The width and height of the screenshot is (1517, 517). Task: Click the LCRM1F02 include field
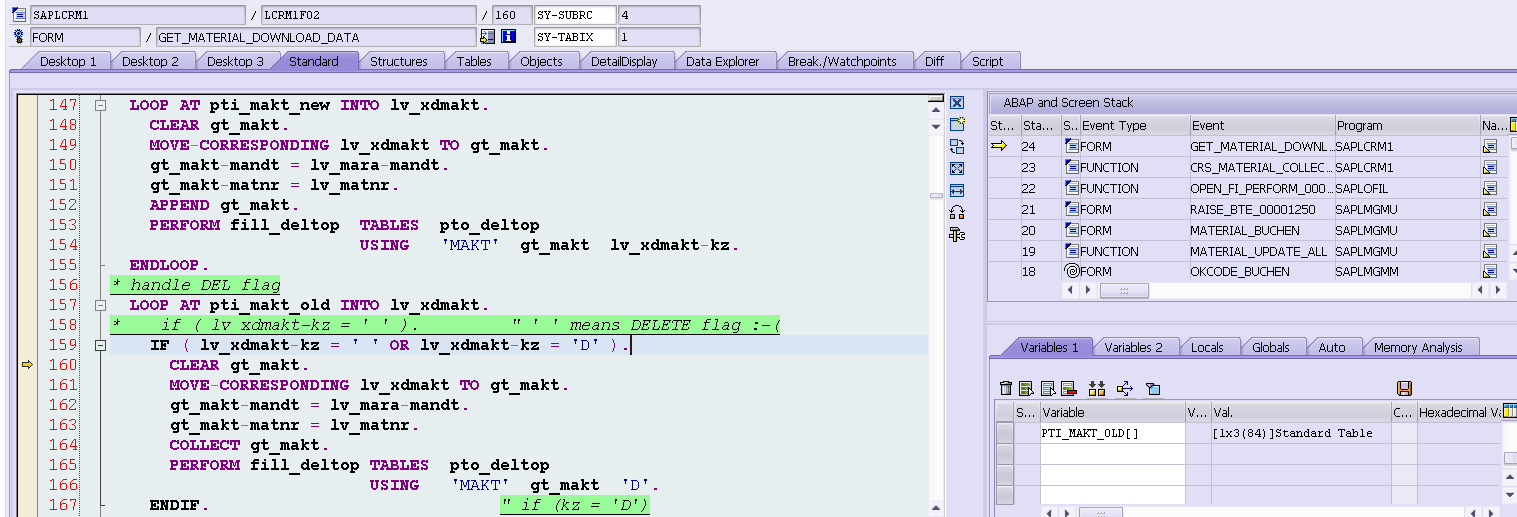point(368,15)
